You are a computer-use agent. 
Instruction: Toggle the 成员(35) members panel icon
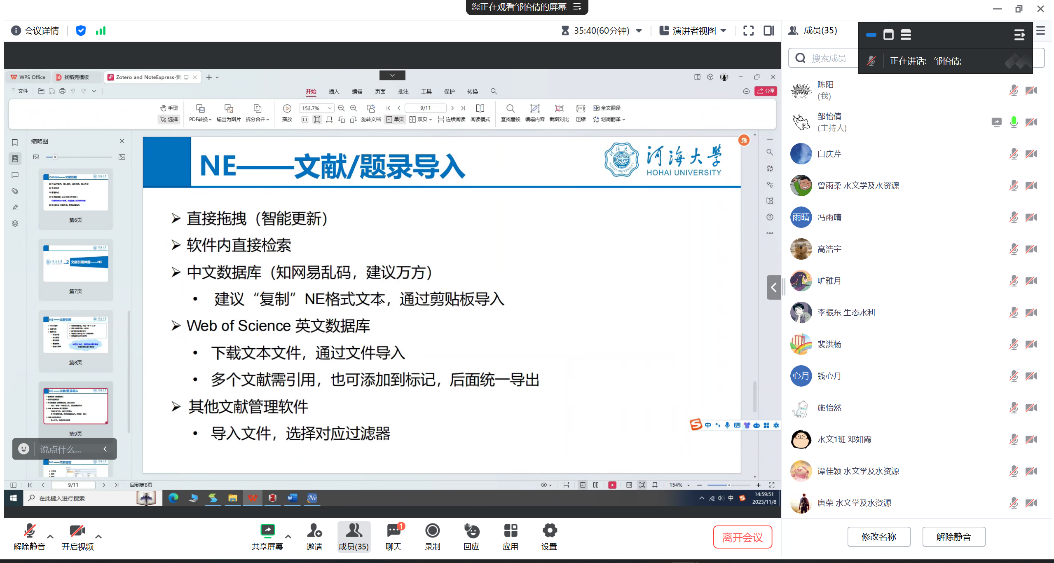(354, 531)
